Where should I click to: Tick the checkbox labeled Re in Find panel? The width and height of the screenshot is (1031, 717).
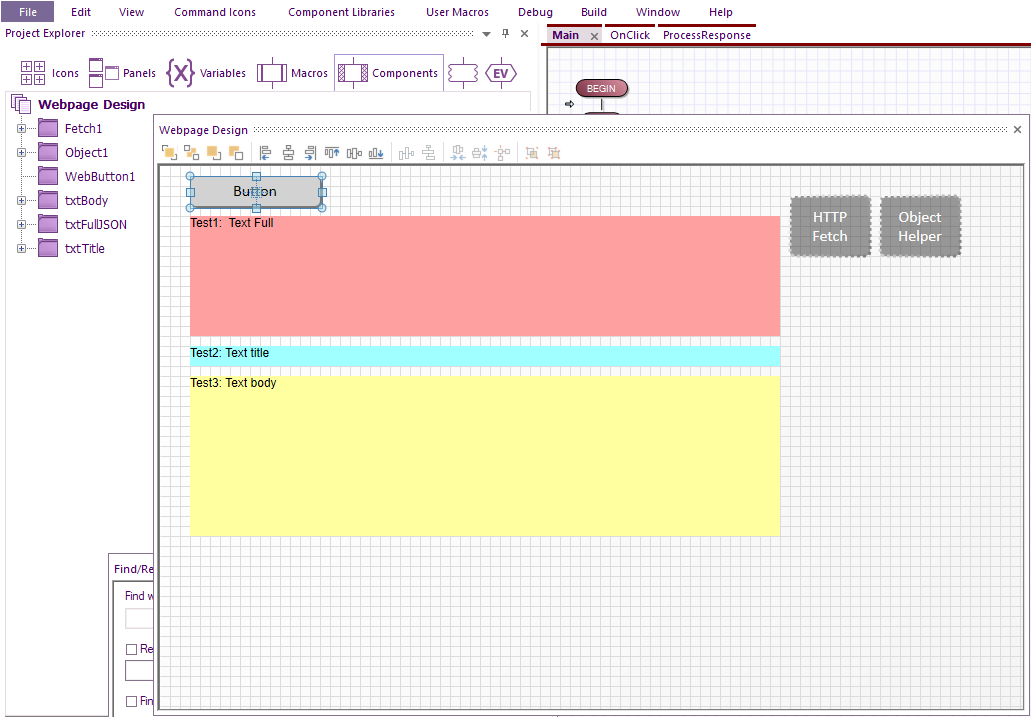[x=132, y=649]
